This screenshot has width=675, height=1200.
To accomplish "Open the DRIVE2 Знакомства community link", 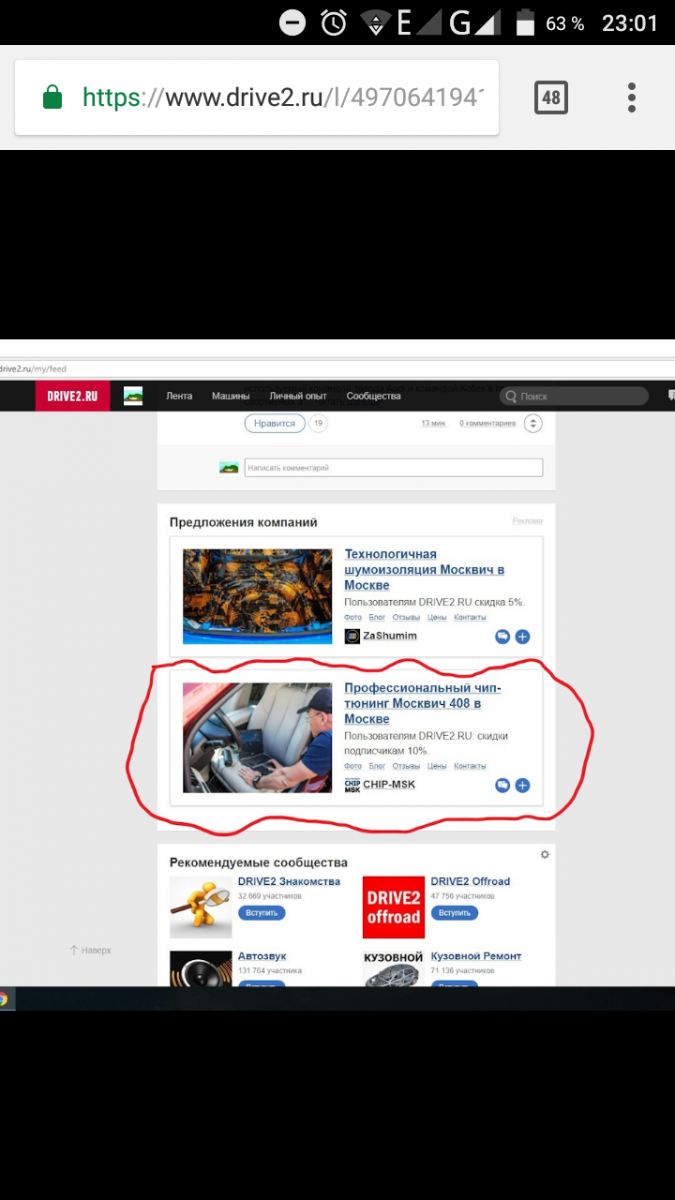I will pos(289,882).
